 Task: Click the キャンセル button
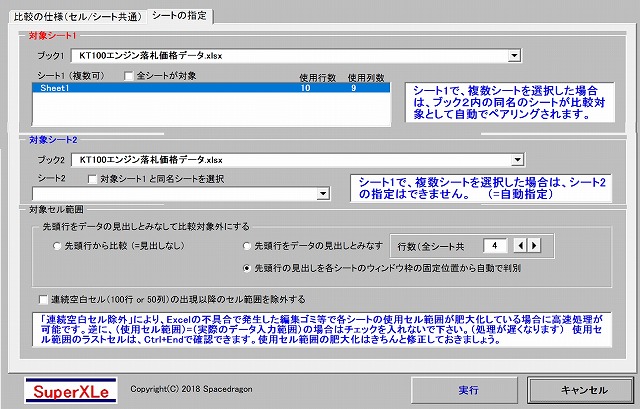pyautogui.click(x=581, y=390)
